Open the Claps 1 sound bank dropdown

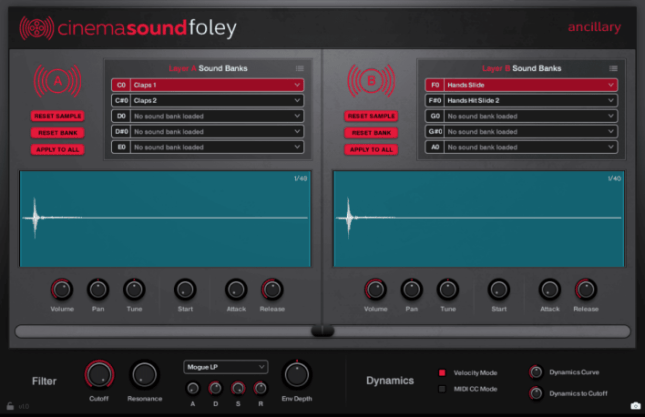coord(217,85)
